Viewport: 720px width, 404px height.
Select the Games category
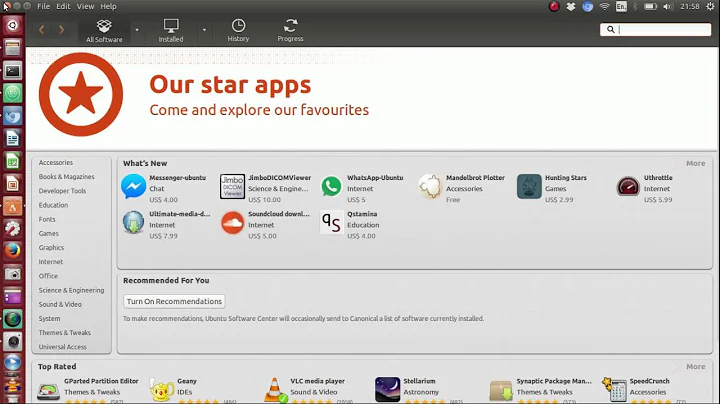tap(49, 234)
